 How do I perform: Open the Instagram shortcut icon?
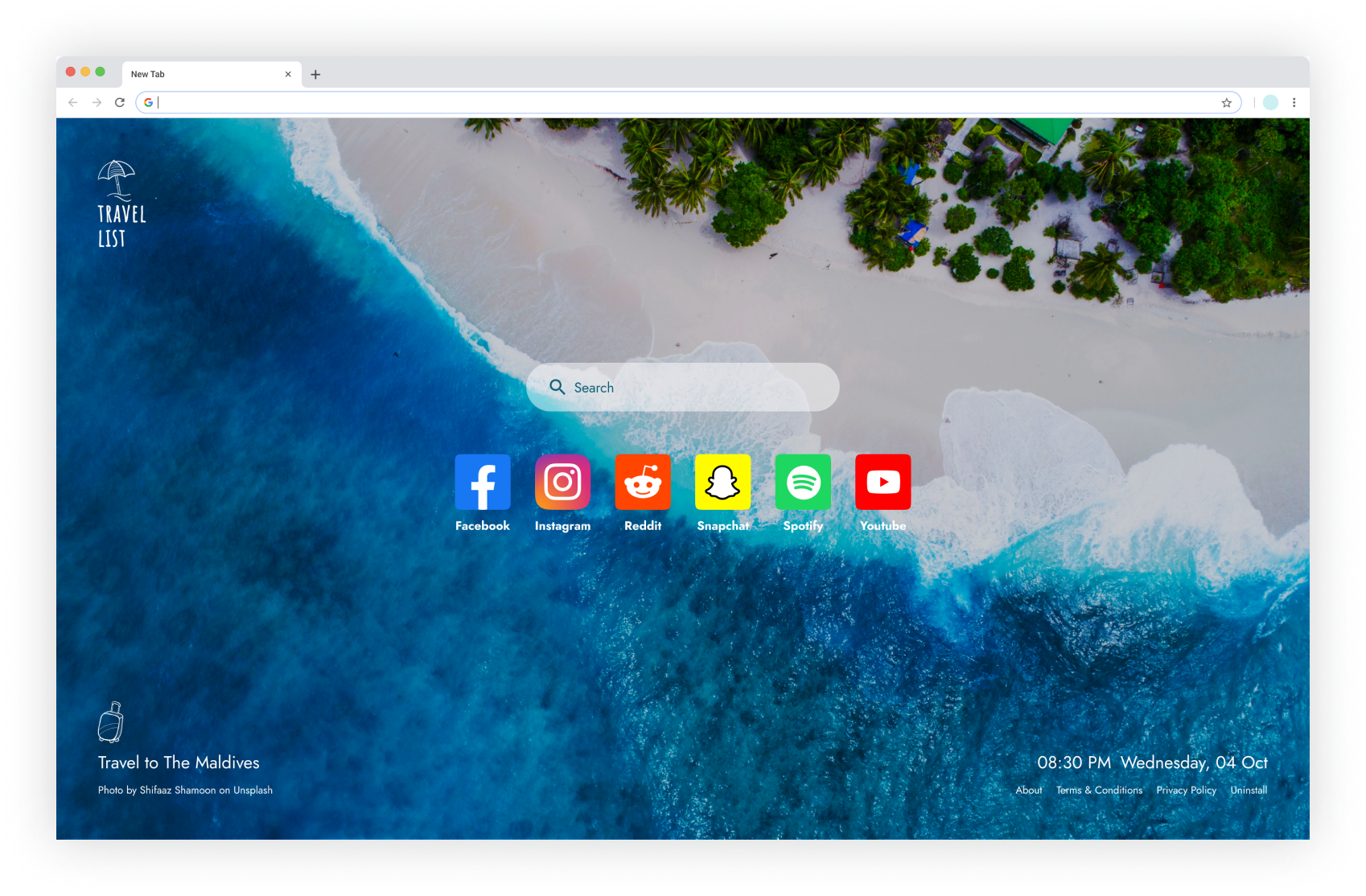(562, 482)
